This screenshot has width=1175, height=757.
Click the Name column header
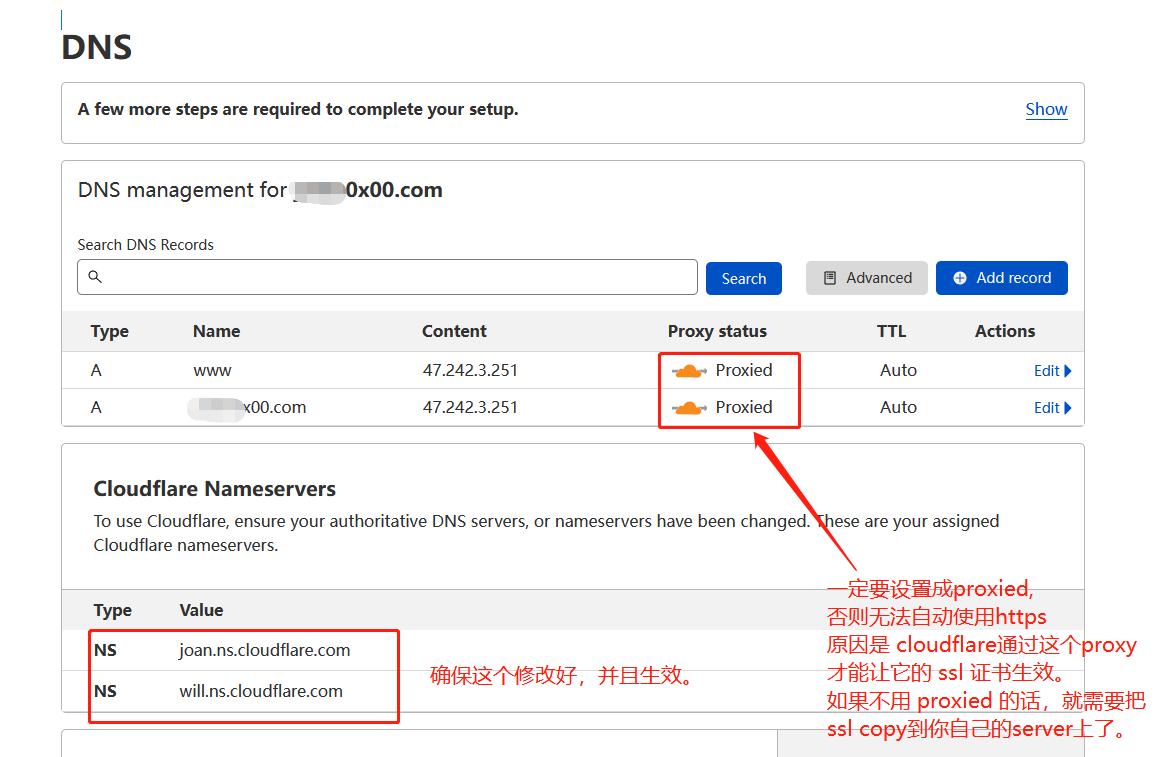tap(216, 331)
